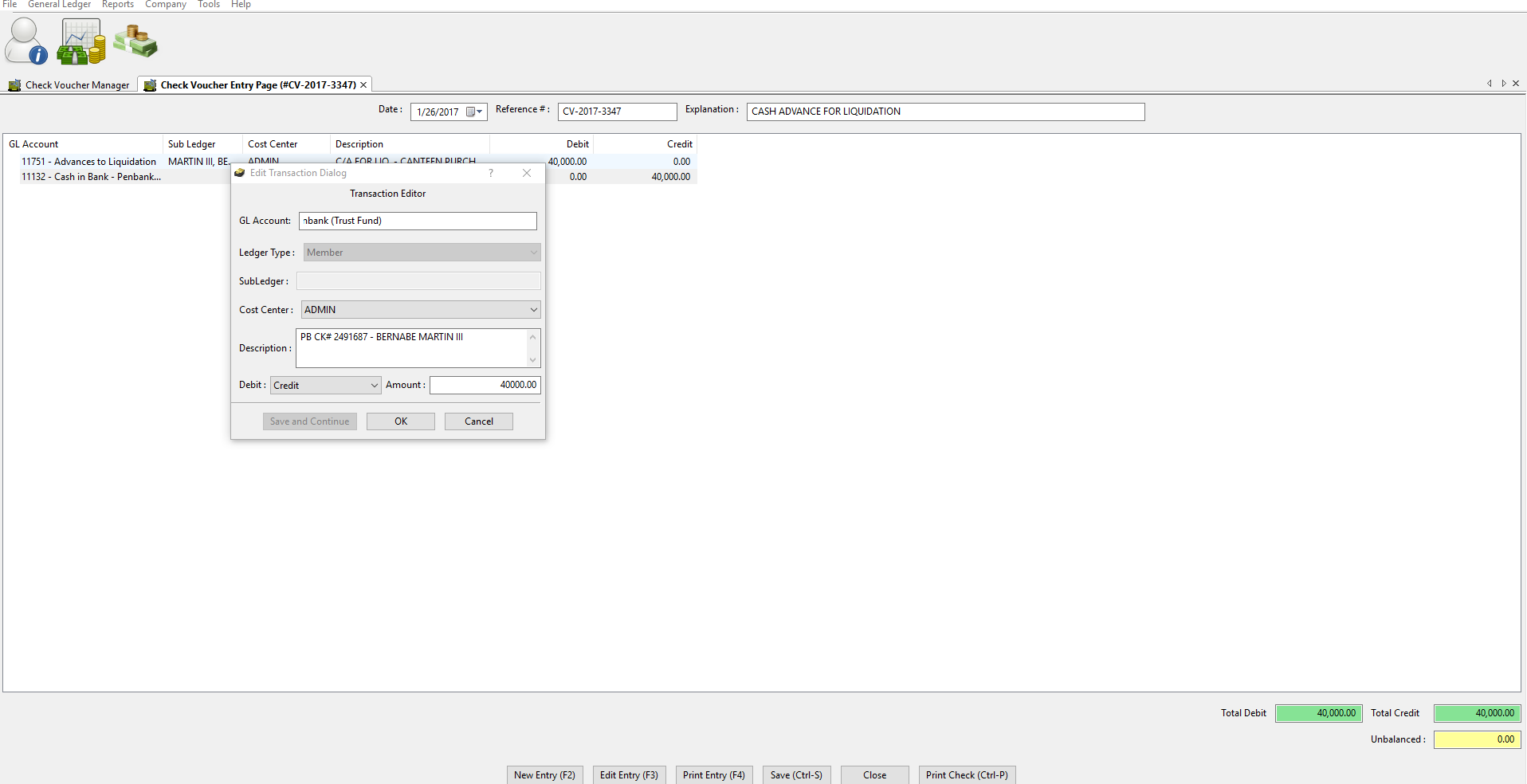Click Print Entry (F4) button
Image resolution: width=1527 pixels, height=784 pixels.
[714, 775]
